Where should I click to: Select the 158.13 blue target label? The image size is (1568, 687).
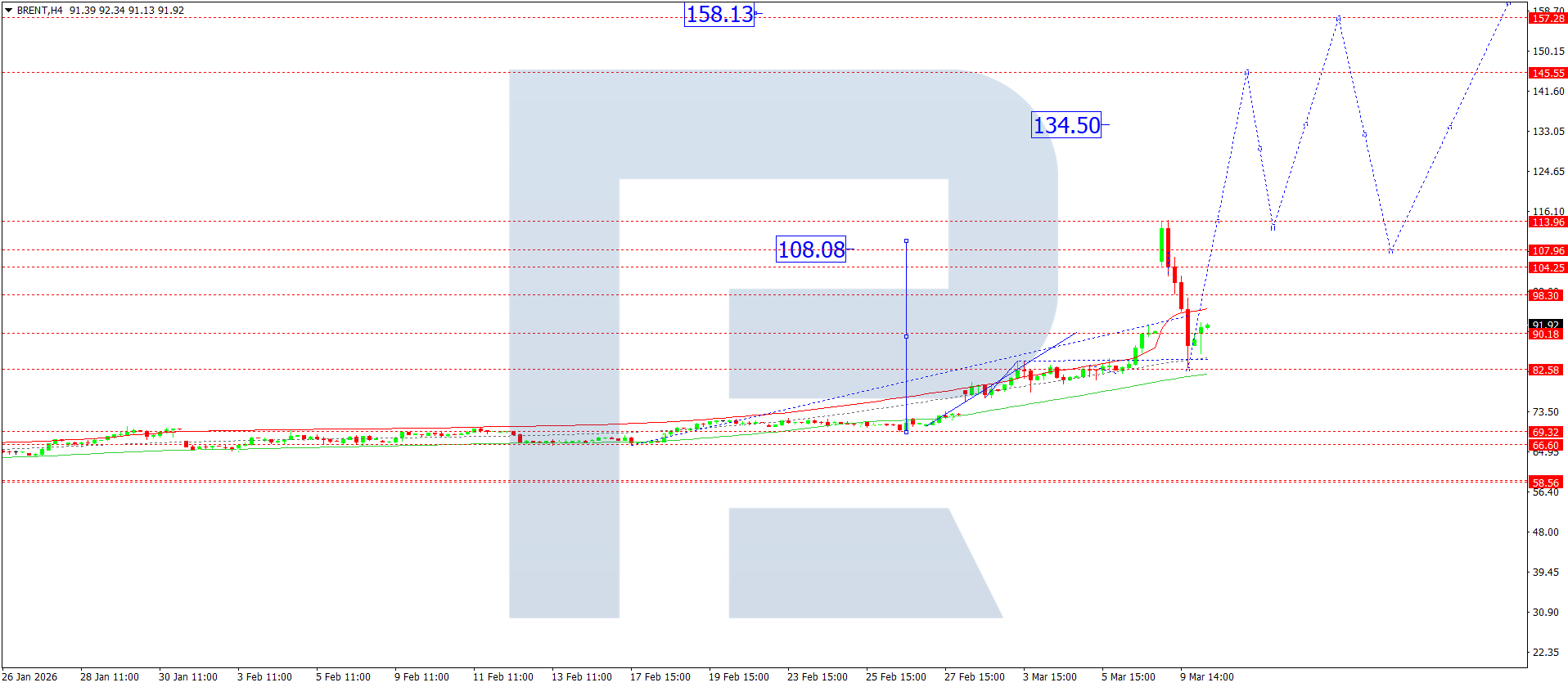point(719,15)
